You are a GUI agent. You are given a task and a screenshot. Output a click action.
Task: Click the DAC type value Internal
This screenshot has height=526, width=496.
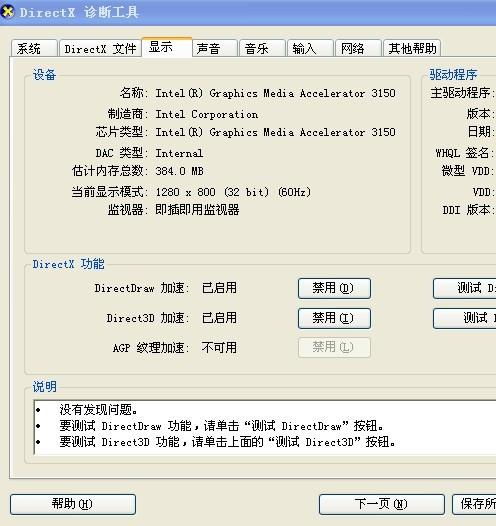point(179,153)
